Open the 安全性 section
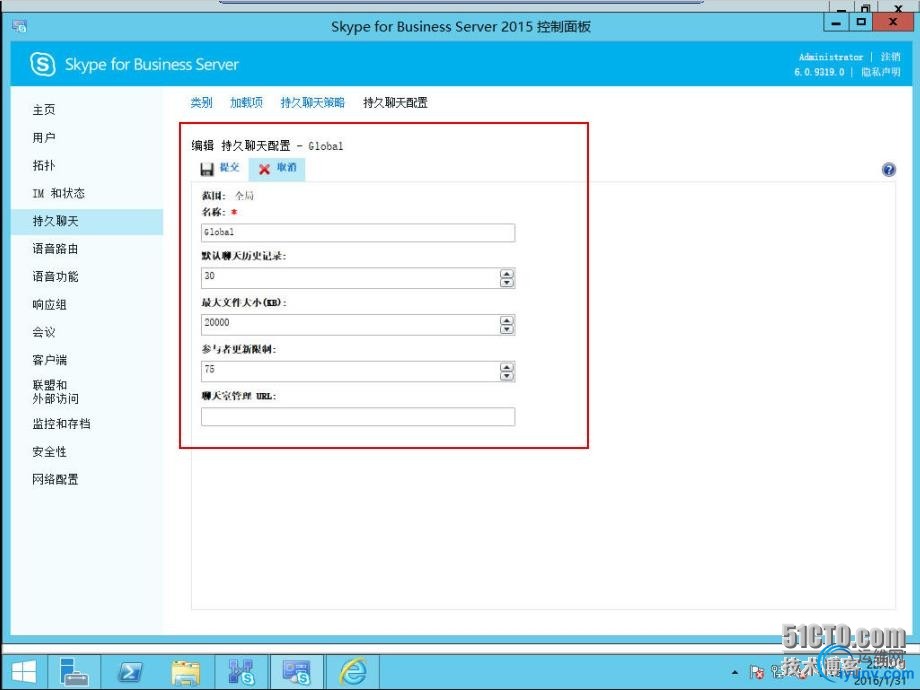Image resolution: width=920 pixels, height=690 pixels. pos(49,452)
